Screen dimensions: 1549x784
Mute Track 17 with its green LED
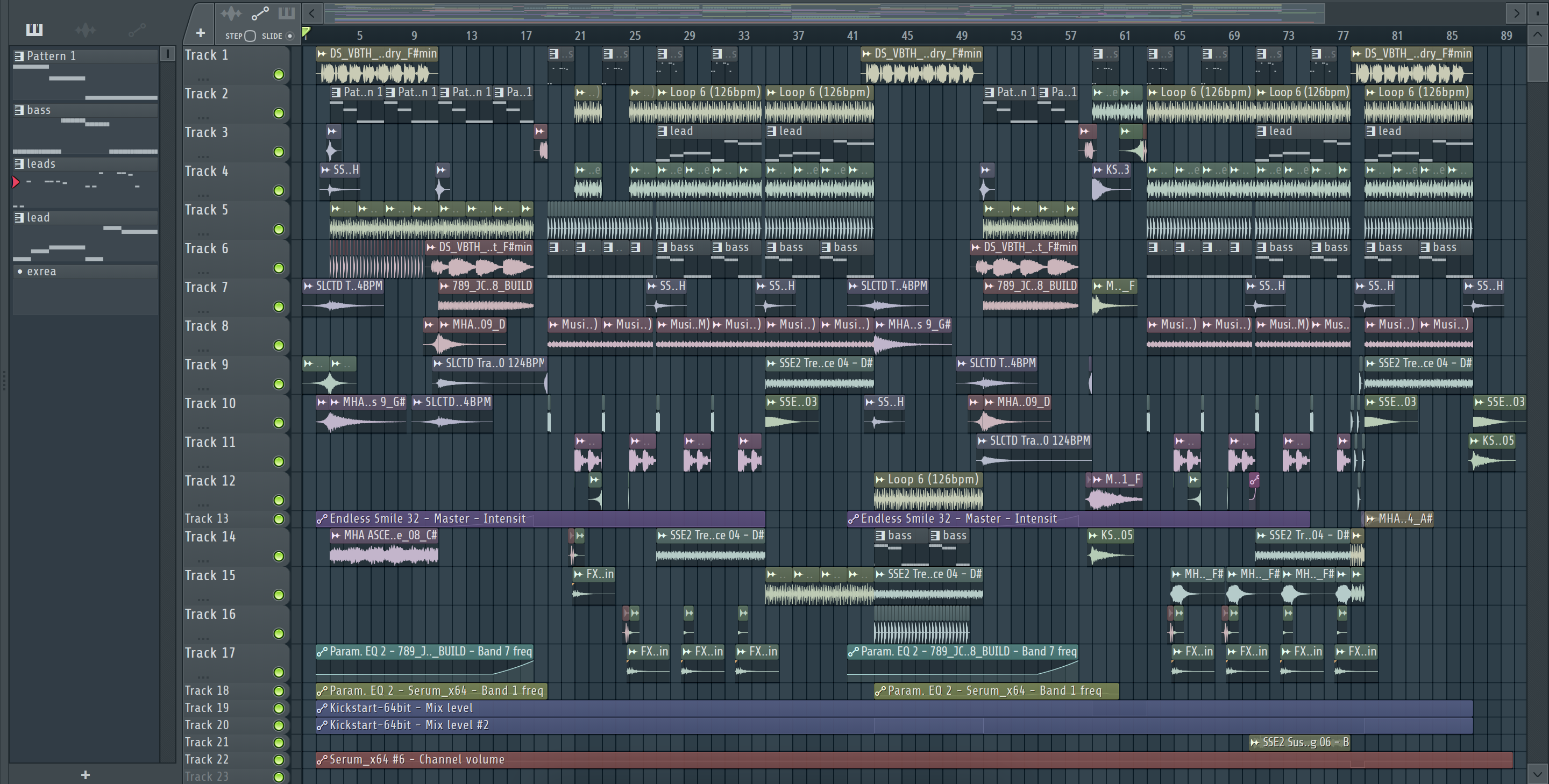[279, 672]
